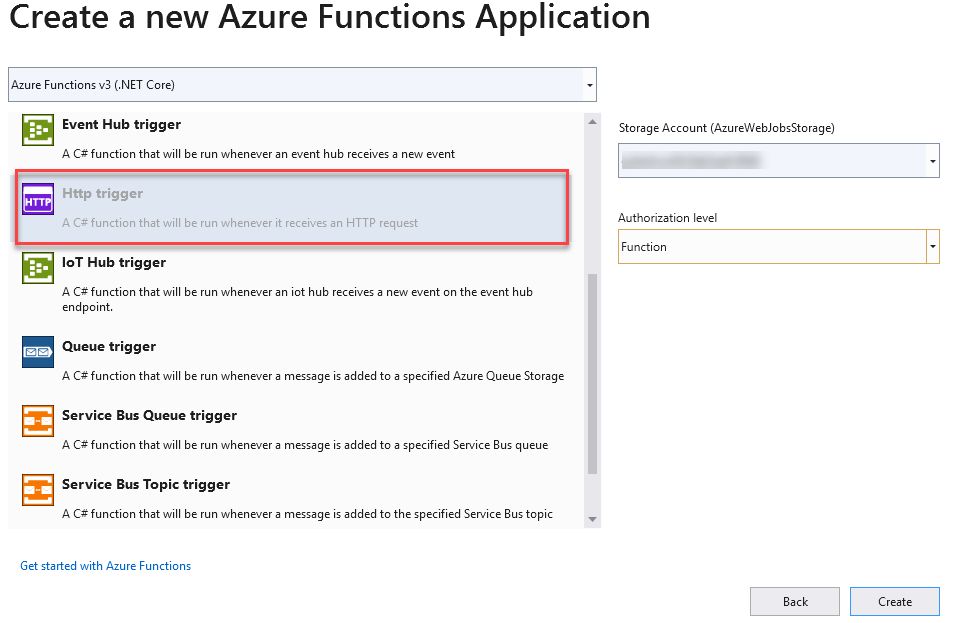The width and height of the screenshot is (962, 623).
Task: Click the template list scrollbar thumb
Action: [592, 374]
